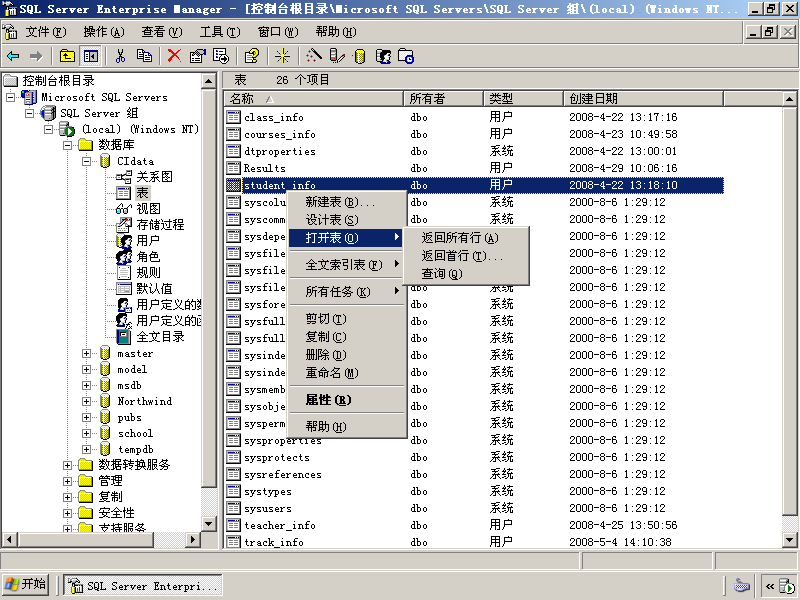This screenshot has width=800, height=600.
Task: Select the 存储过程 stored procedures icon
Action: [124, 224]
